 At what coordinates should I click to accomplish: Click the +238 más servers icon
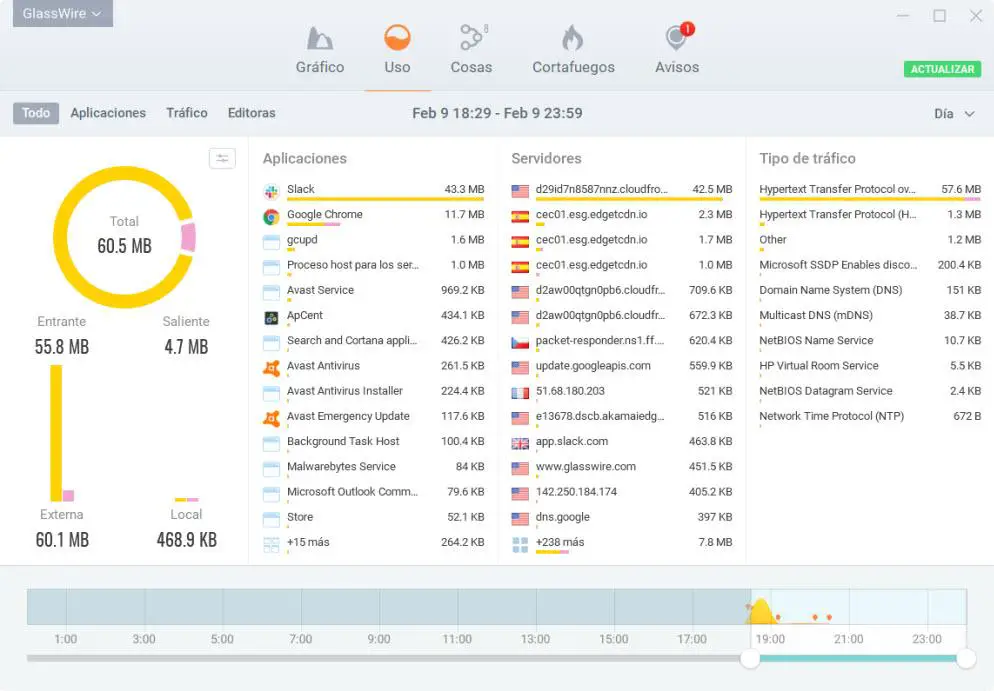pos(520,545)
